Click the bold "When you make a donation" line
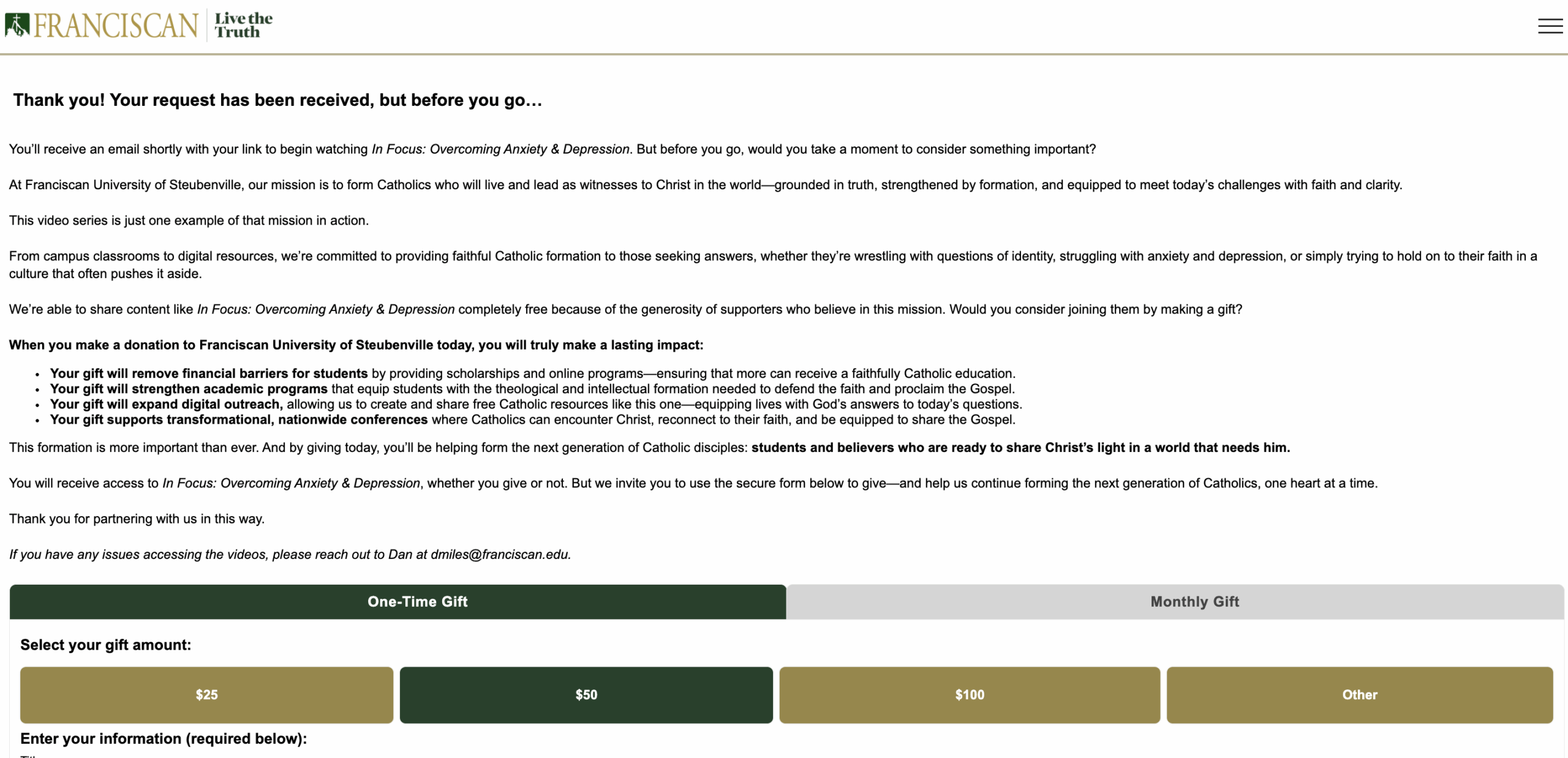Viewport: 1568px width, 758px height. tap(356, 345)
